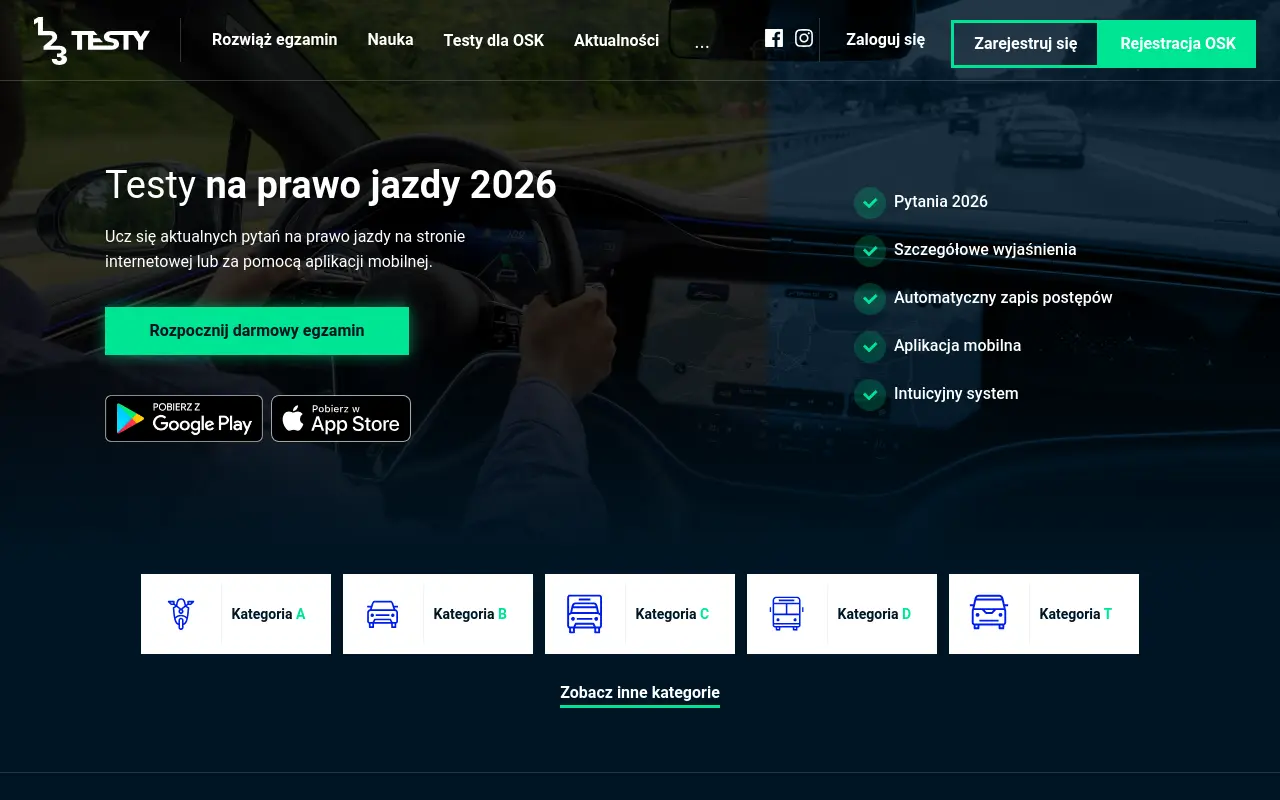The width and height of the screenshot is (1280, 800).
Task: Click the Zarejestruj się button
Action: pyautogui.click(x=1026, y=44)
